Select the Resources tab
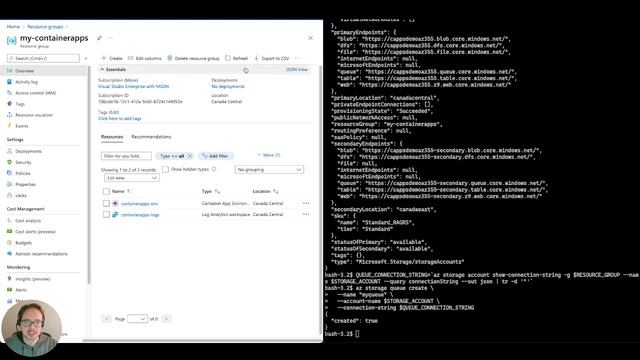 (112, 137)
